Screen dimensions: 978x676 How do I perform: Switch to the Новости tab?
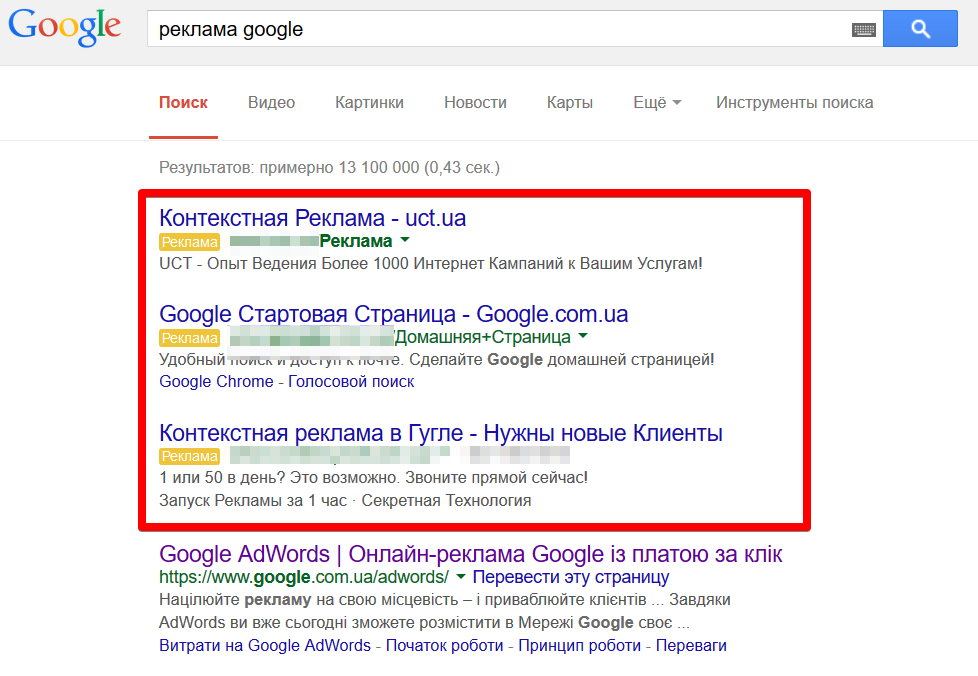(x=475, y=103)
